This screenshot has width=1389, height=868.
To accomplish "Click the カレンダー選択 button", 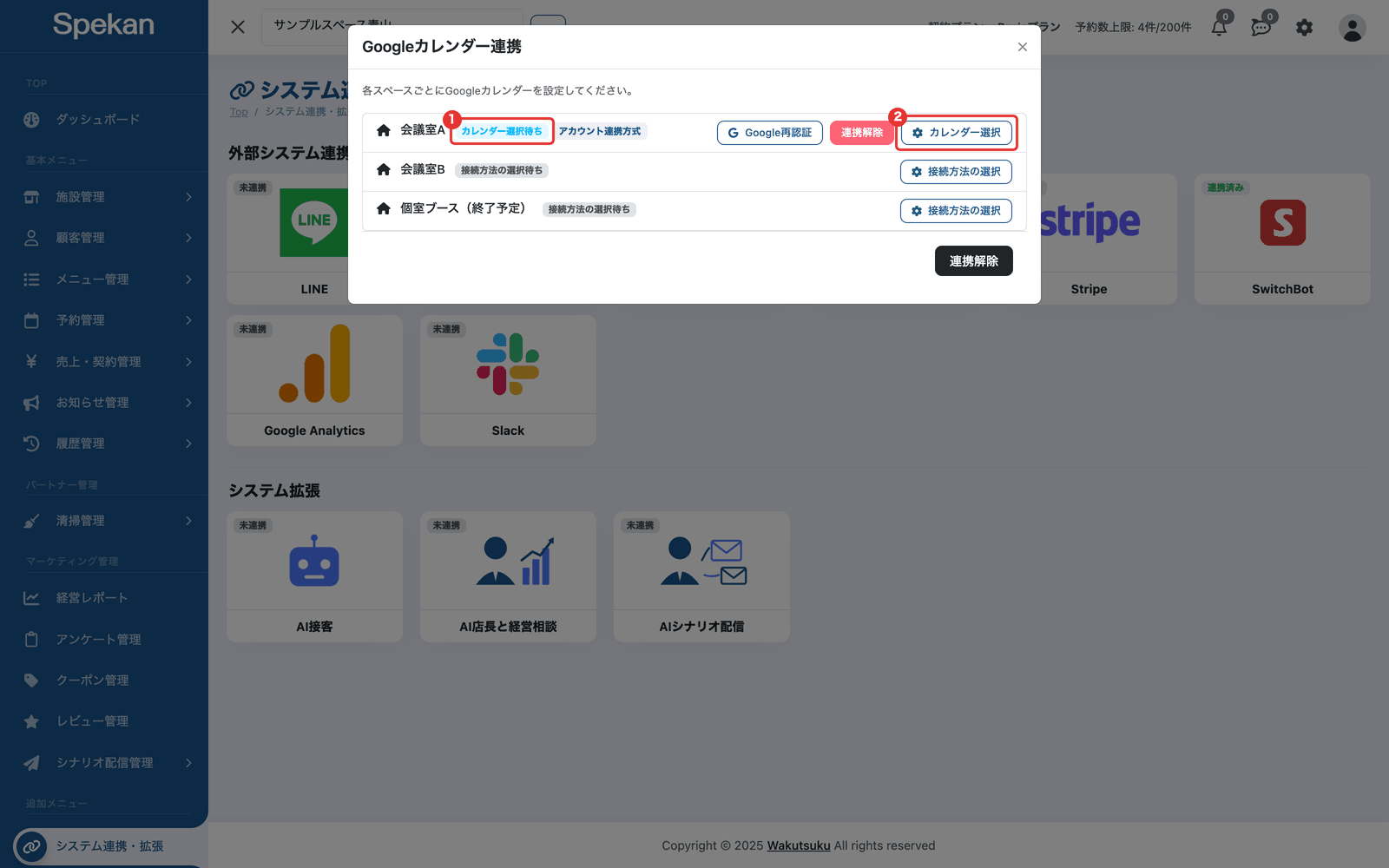I will (956, 133).
